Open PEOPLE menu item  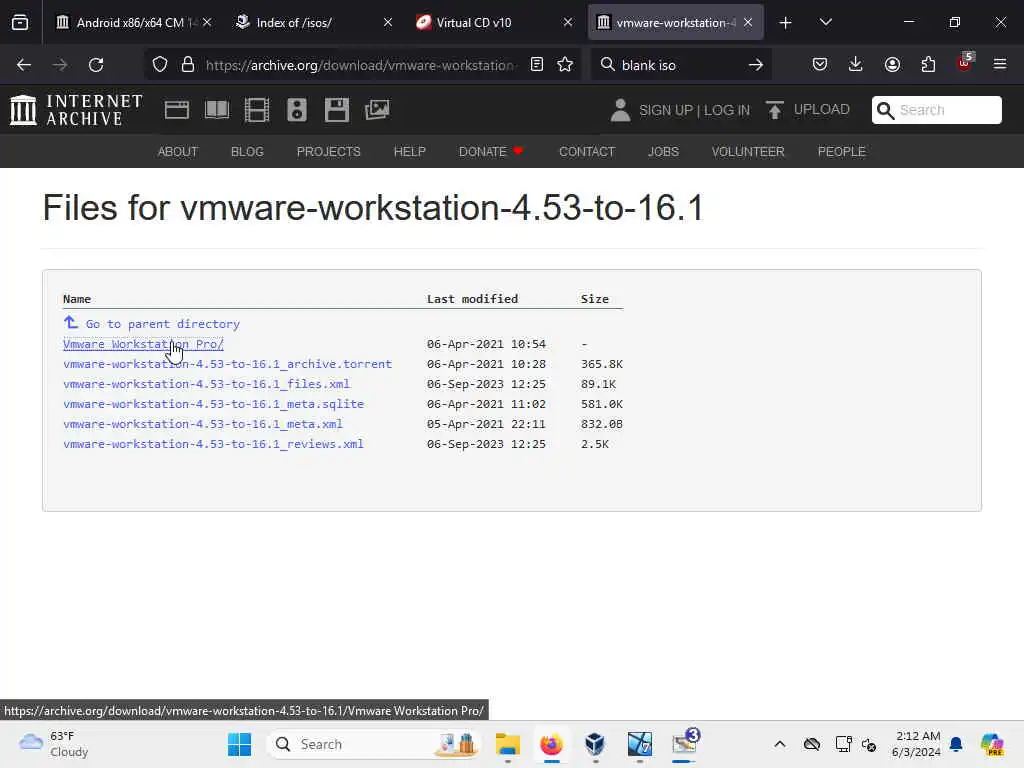841,152
